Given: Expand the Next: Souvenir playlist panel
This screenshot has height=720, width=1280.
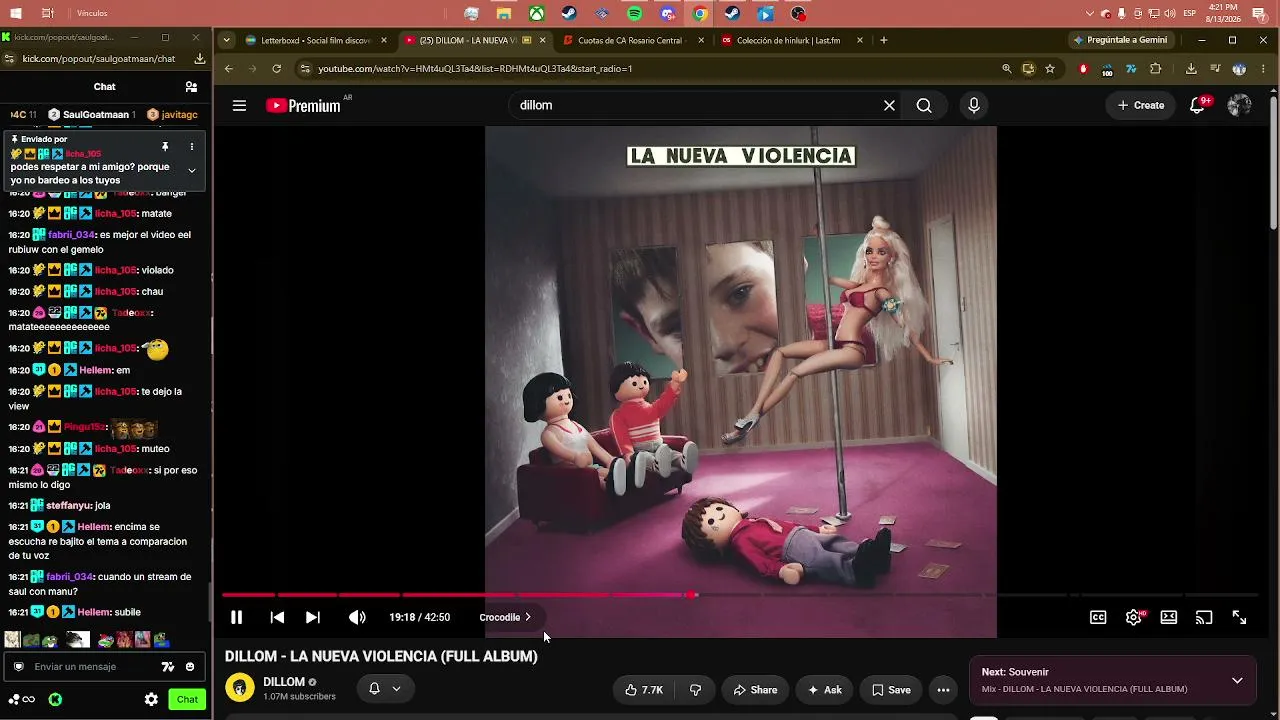Looking at the screenshot, I should (x=1237, y=681).
